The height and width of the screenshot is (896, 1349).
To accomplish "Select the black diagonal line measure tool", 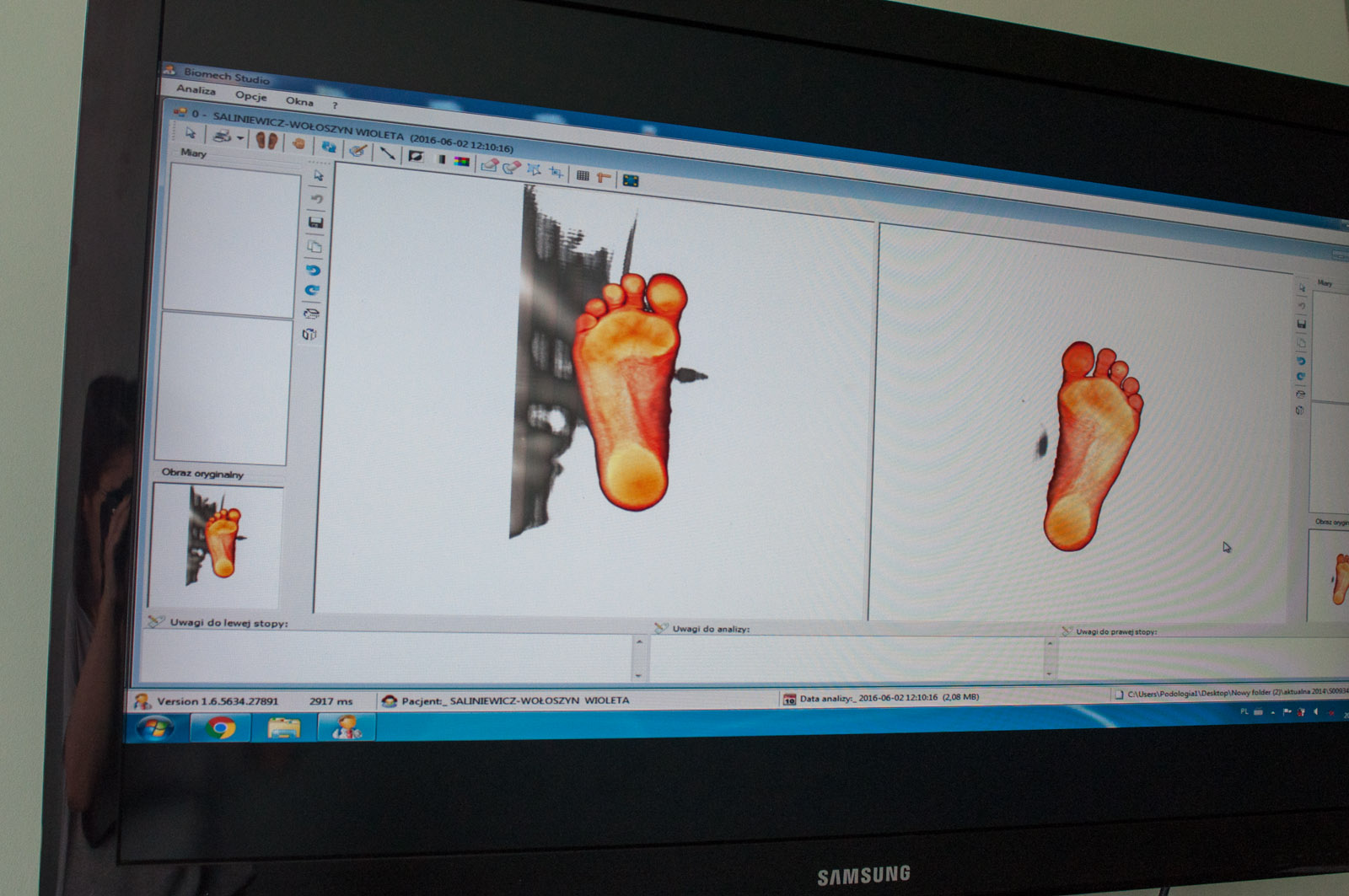I will 387,153.
